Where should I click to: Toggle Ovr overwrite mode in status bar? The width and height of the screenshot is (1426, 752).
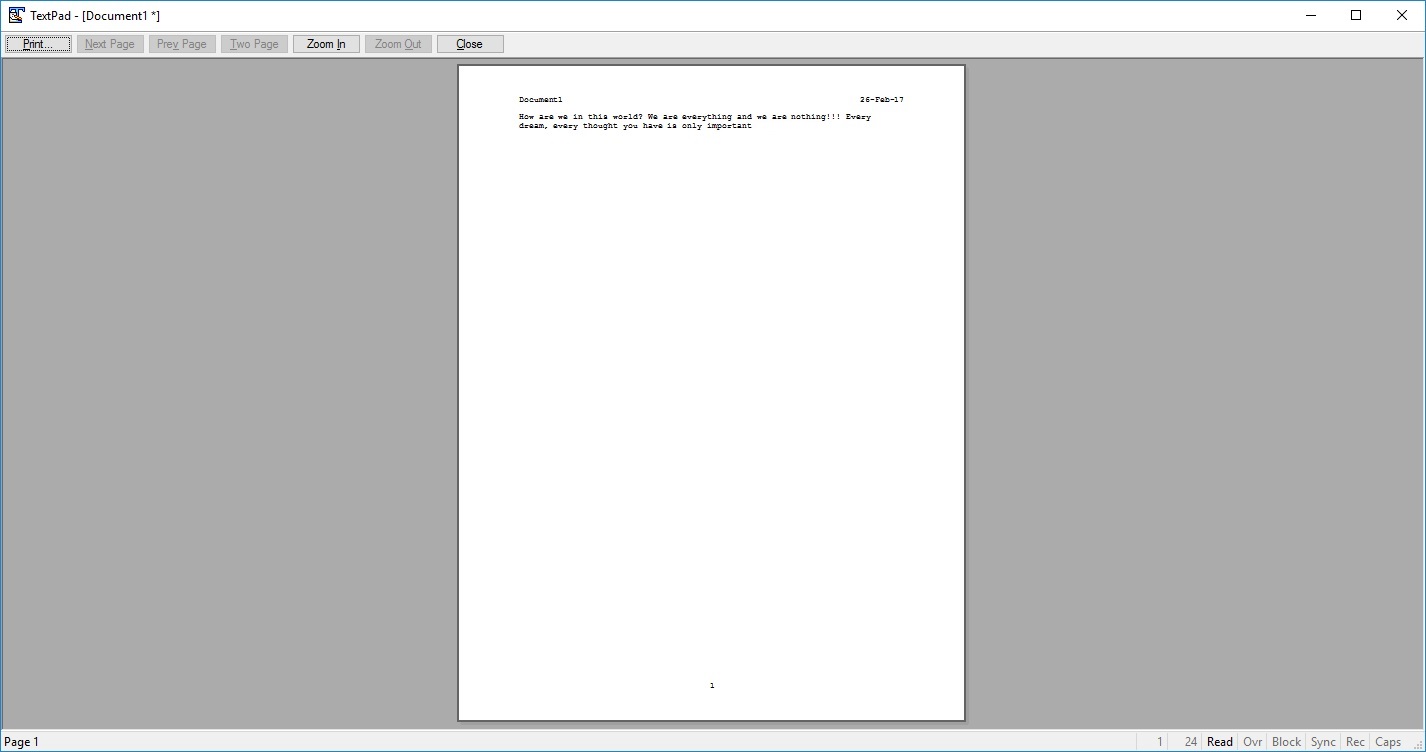pos(1252,741)
